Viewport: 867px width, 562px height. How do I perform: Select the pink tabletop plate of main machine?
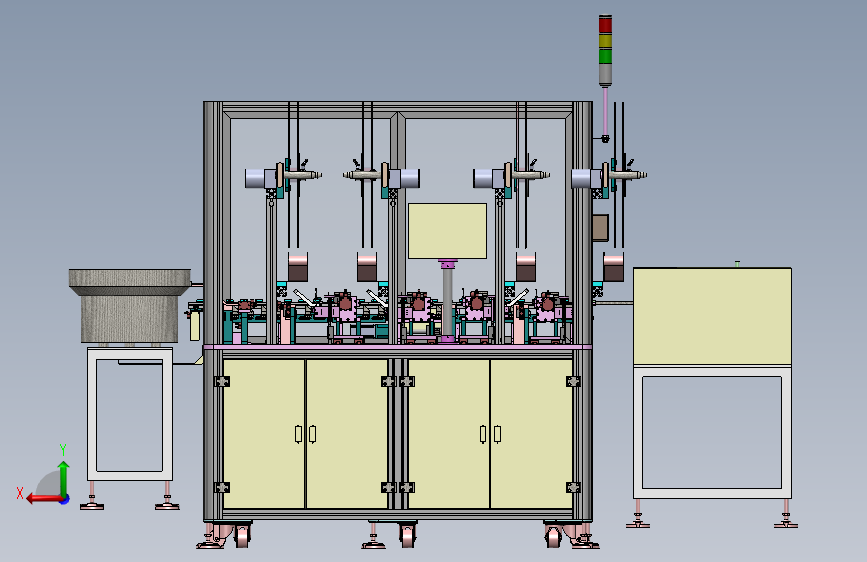(398, 347)
